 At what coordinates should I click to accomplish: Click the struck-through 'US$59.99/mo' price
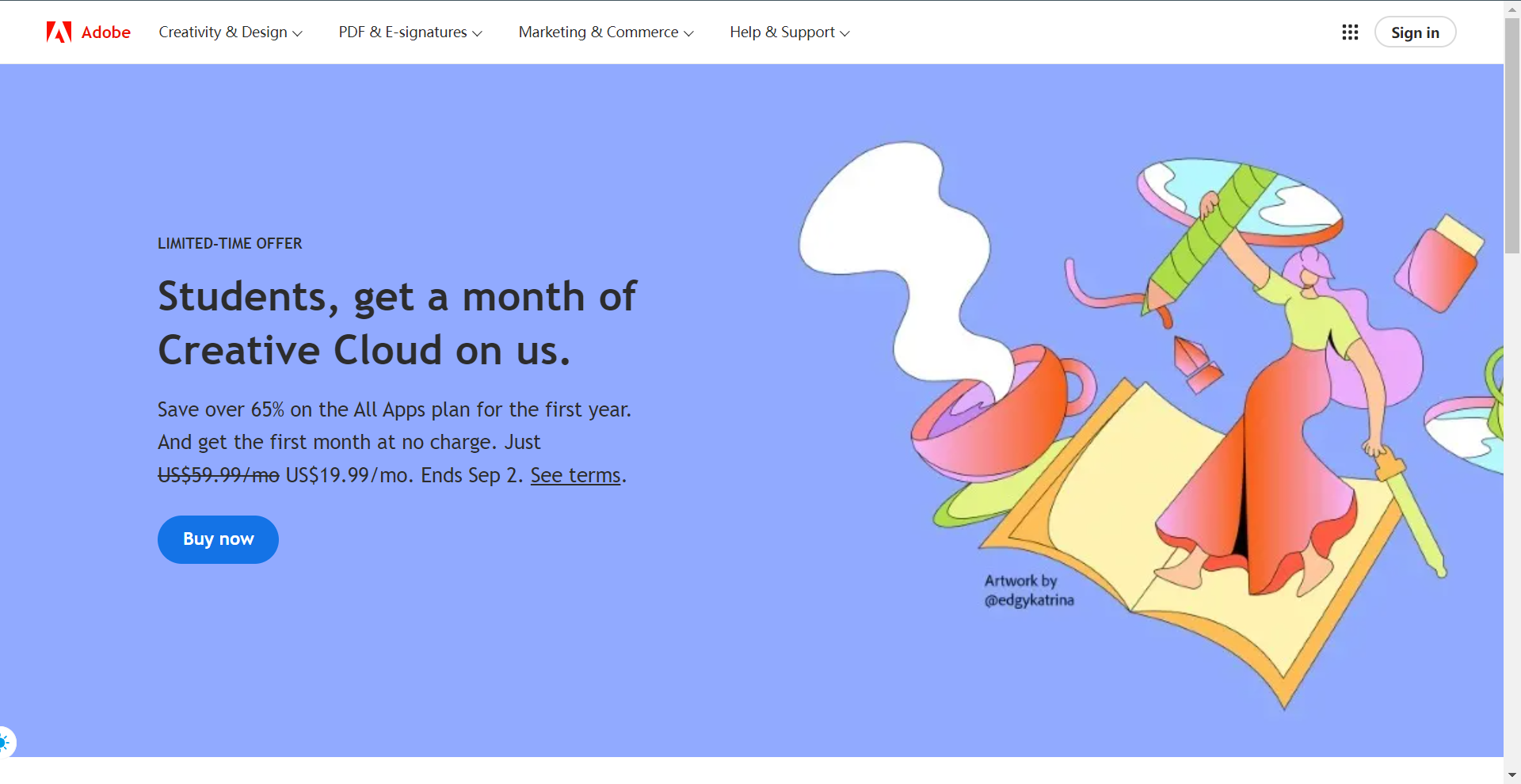pyautogui.click(x=219, y=475)
